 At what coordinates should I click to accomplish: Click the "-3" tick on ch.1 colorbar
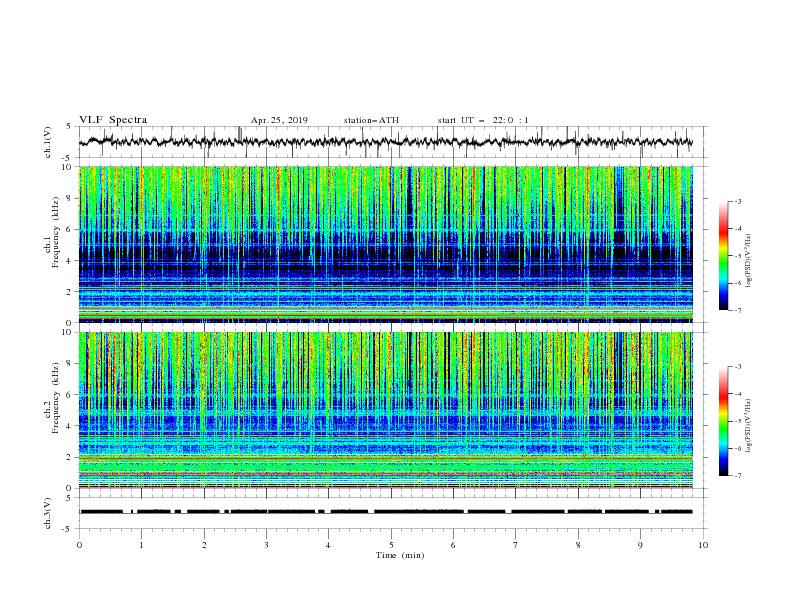pyautogui.click(x=738, y=201)
